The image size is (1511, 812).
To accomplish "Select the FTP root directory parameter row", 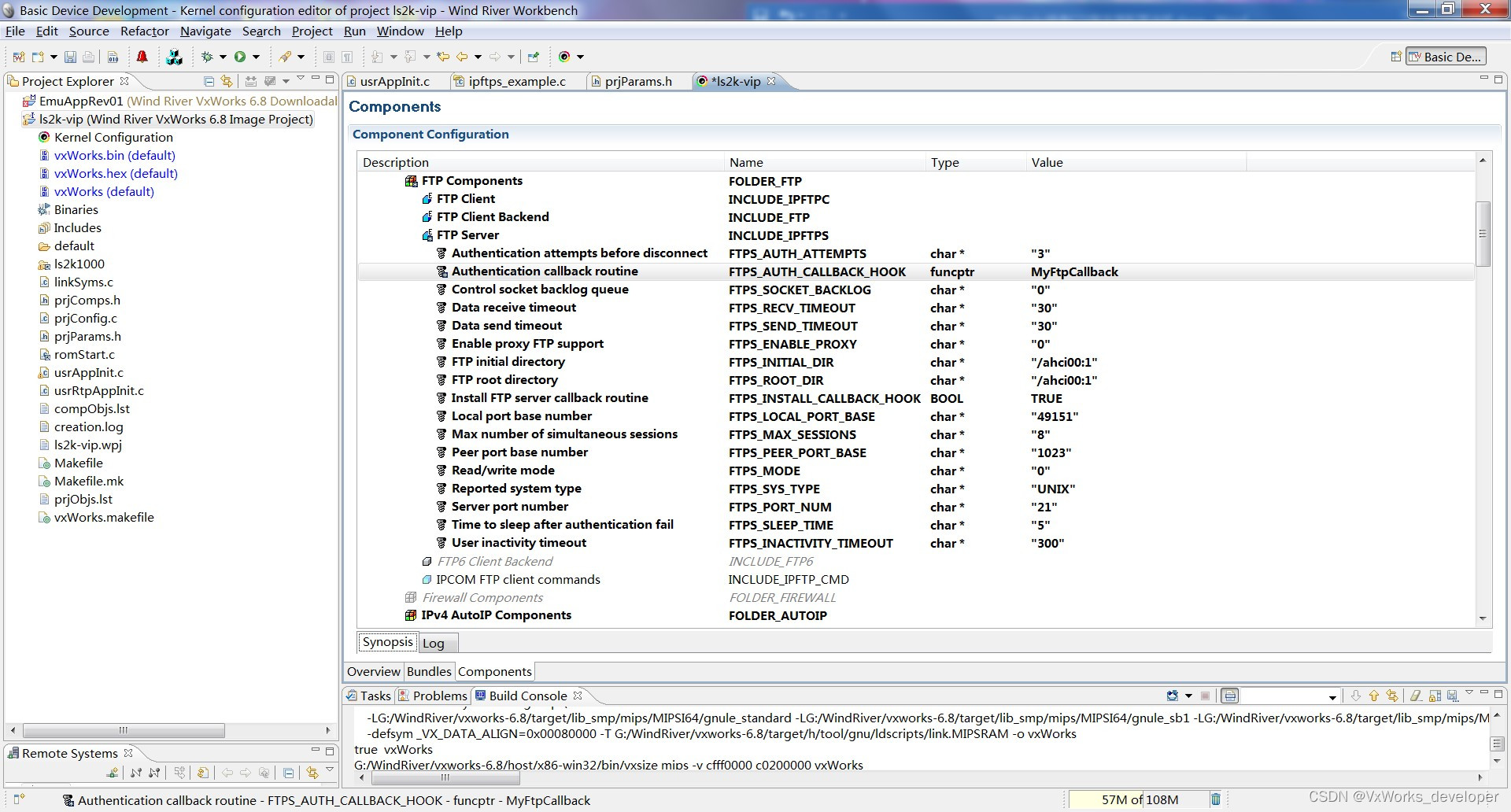I will pyautogui.click(x=916, y=380).
